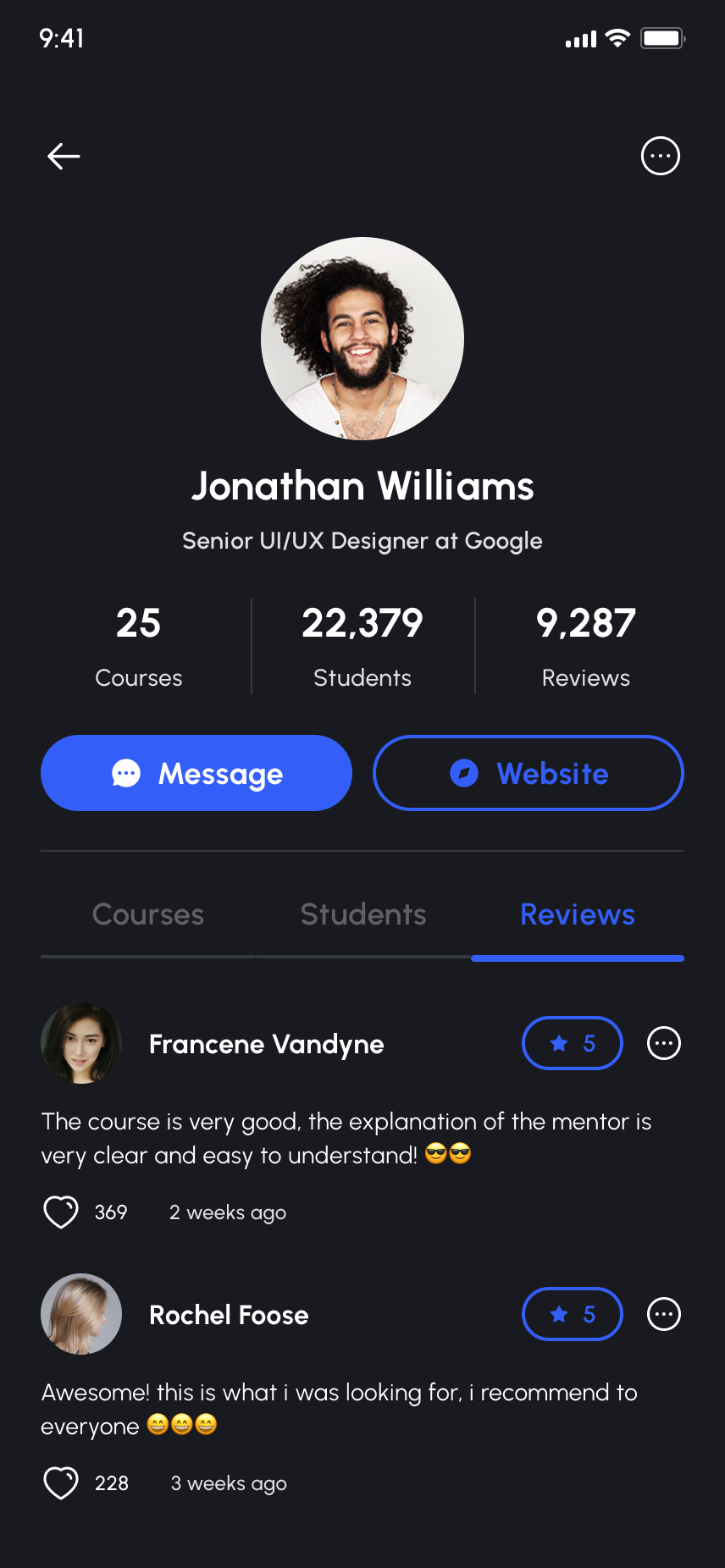Tap the 5-star rating on Rochel's review
The height and width of the screenshot is (1568, 725).
click(573, 1314)
